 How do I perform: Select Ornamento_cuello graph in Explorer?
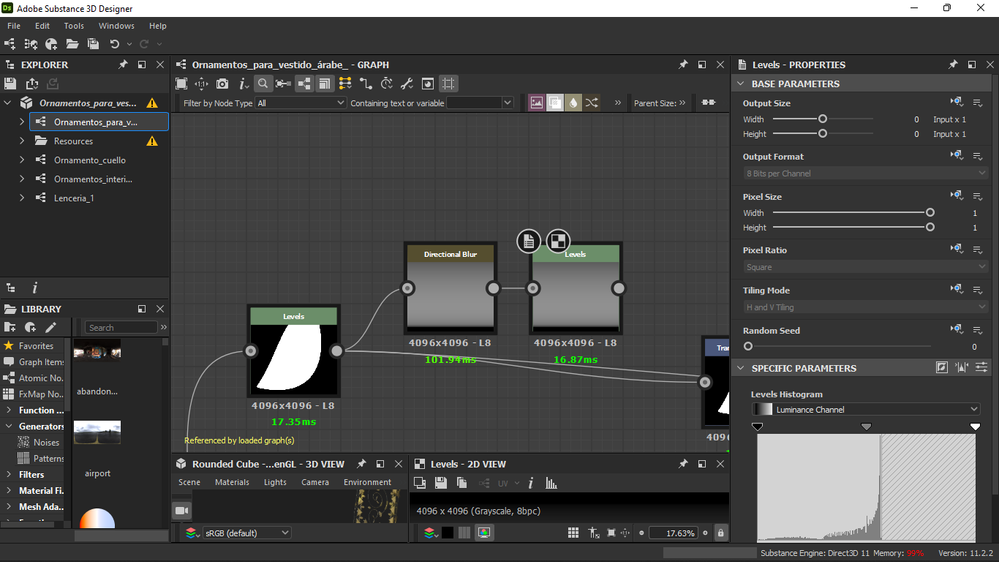[90, 160]
